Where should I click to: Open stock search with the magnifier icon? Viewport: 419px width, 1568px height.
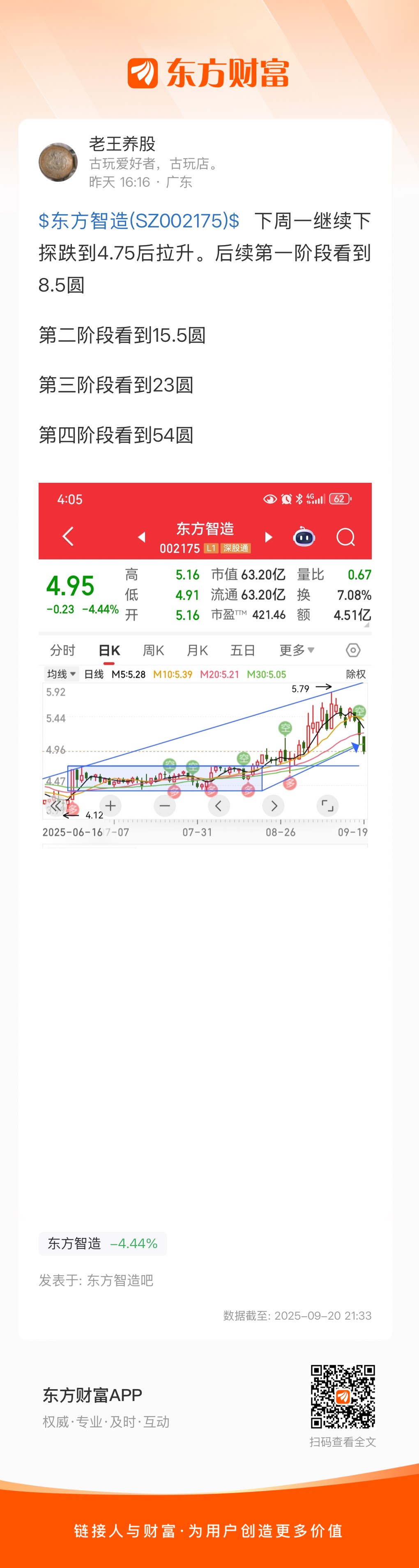pos(346,537)
